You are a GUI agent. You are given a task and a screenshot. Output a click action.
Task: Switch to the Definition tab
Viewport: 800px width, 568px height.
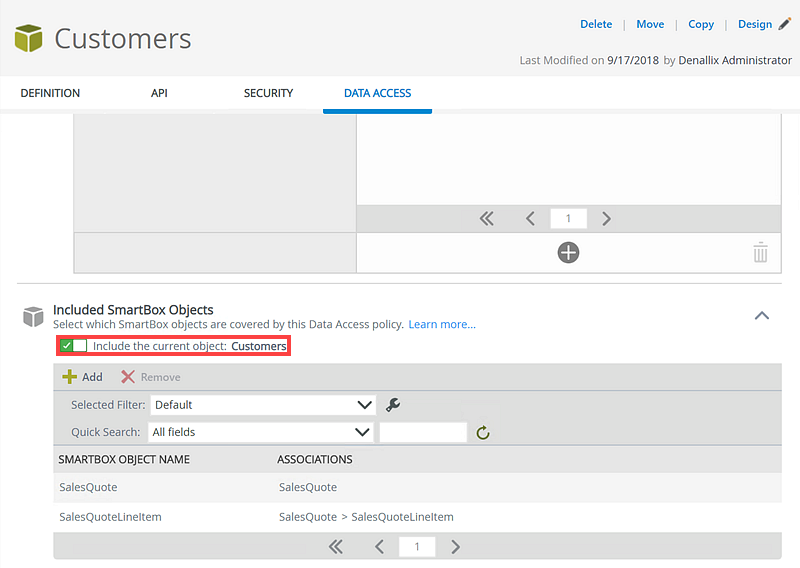(50, 93)
